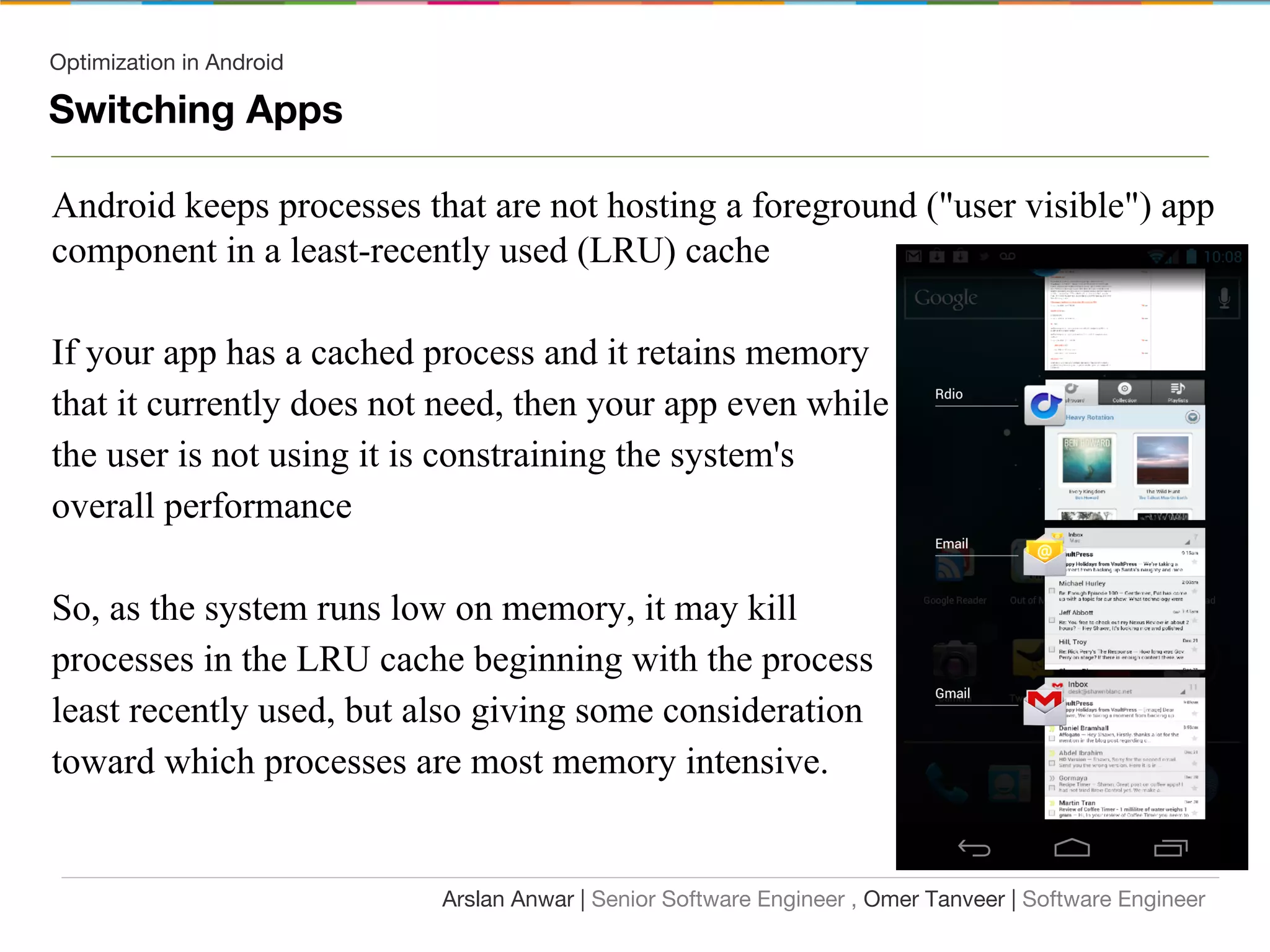The width and height of the screenshot is (1270, 952).
Task: Check the Daniel Bramhall email checkbox
Action: tap(1052, 738)
